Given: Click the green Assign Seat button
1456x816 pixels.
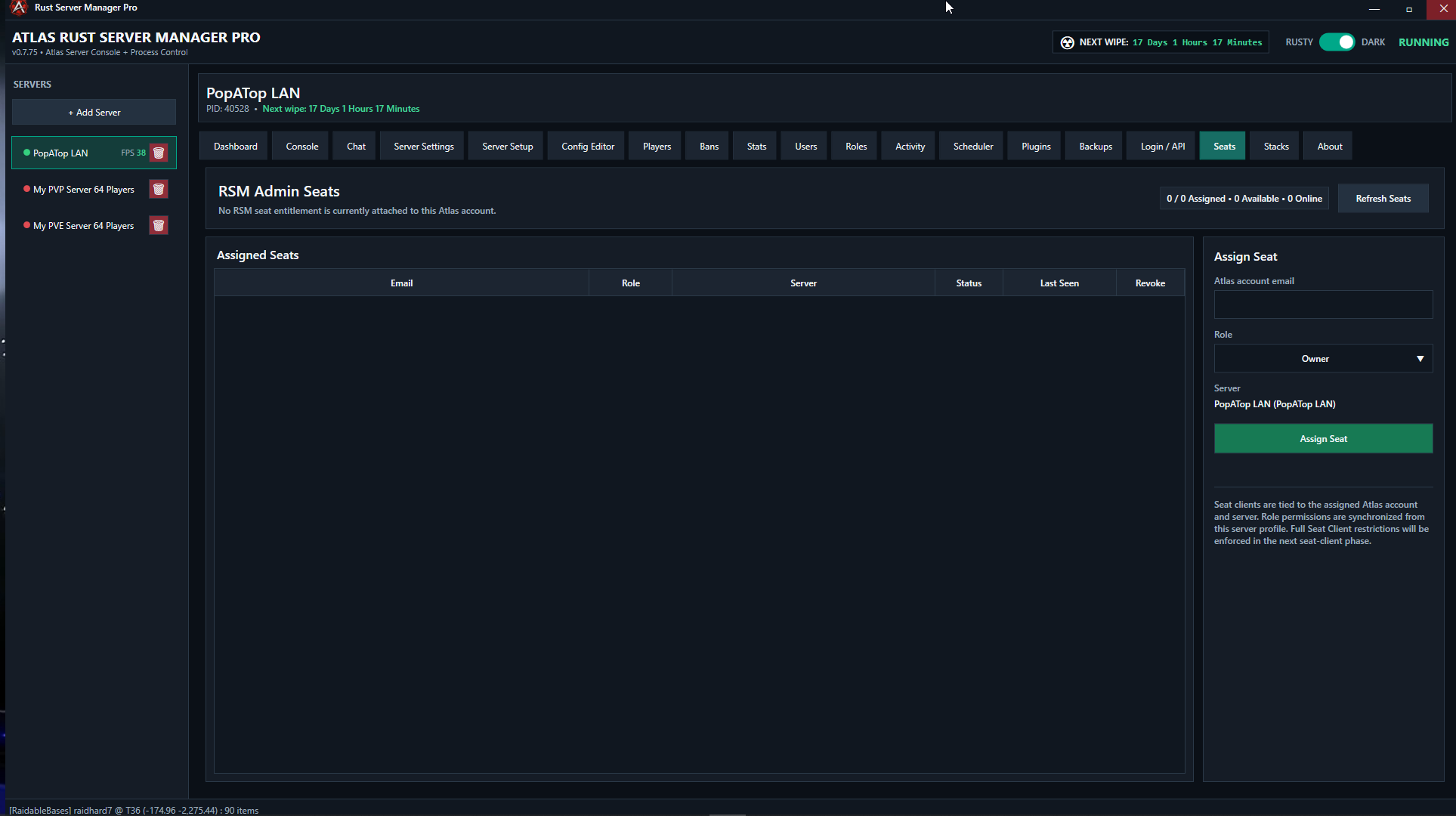Looking at the screenshot, I should point(1323,439).
